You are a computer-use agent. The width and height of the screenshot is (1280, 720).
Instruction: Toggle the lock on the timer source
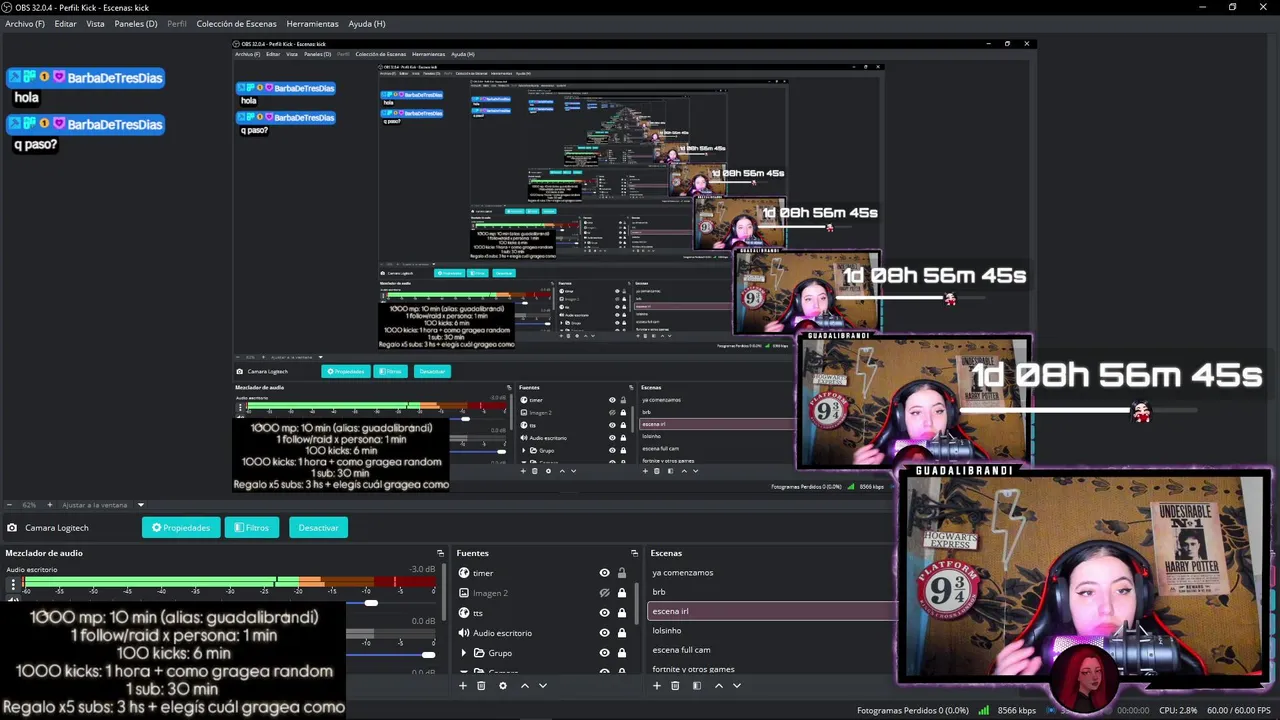coord(622,573)
